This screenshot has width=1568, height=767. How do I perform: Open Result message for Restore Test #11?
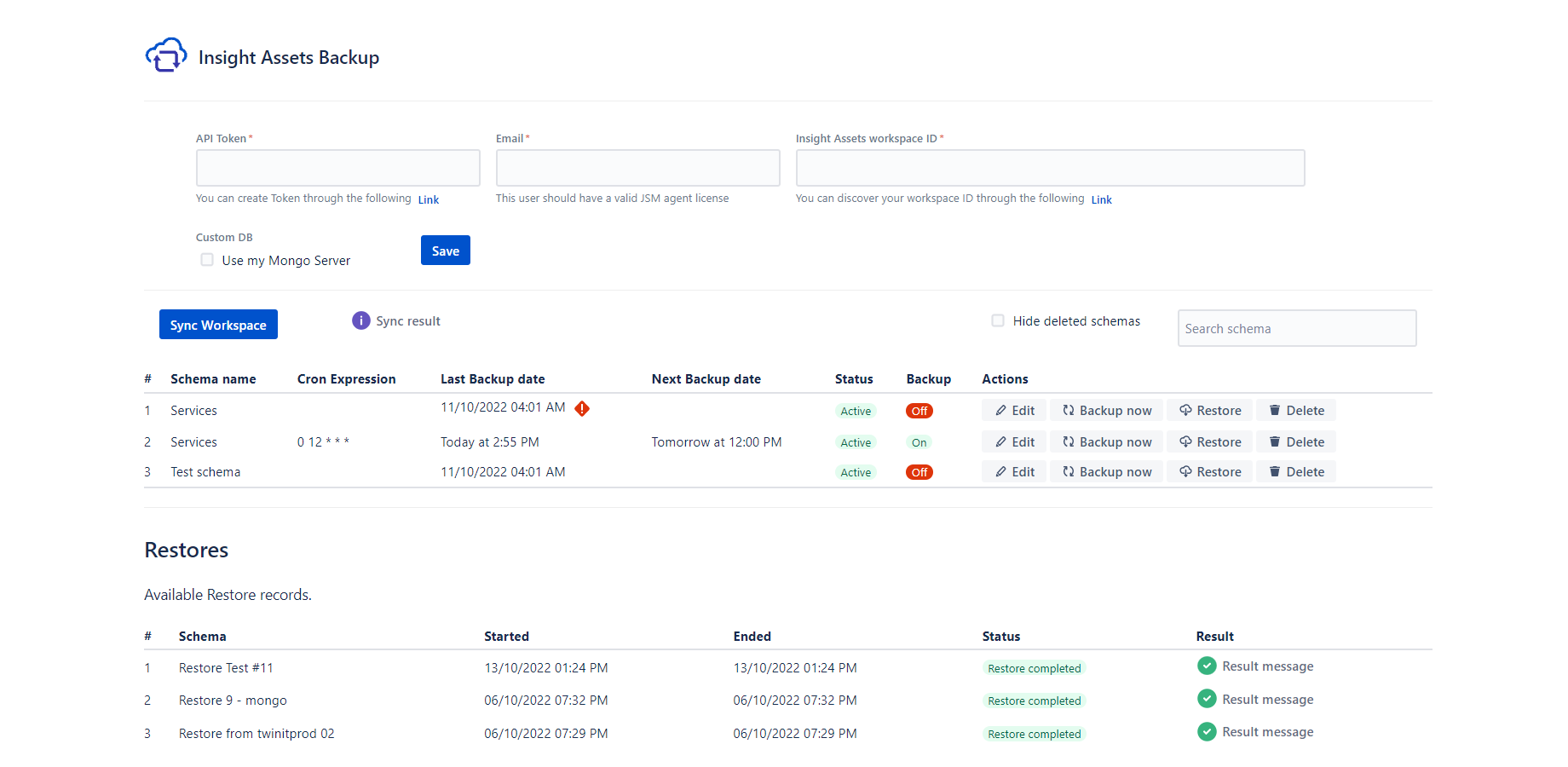pos(1268,666)
